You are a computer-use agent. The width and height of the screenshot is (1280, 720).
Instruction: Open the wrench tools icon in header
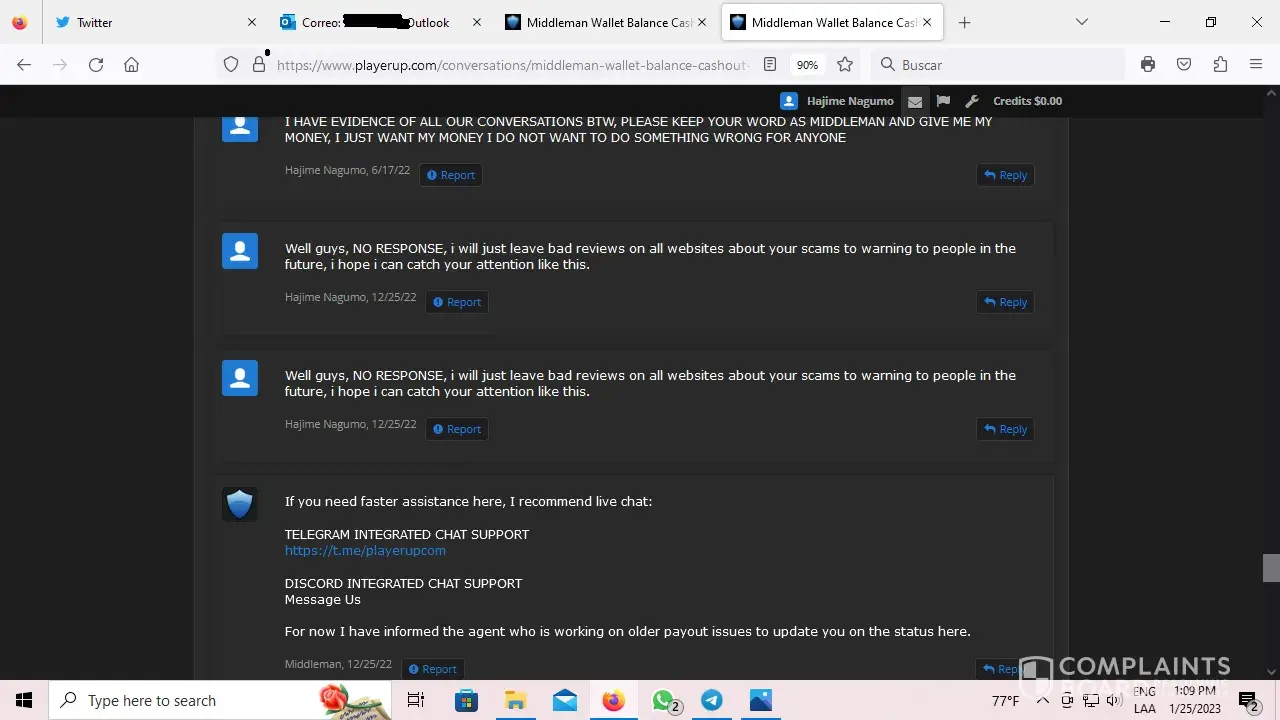pyautogui.click(x=972, y=101)
